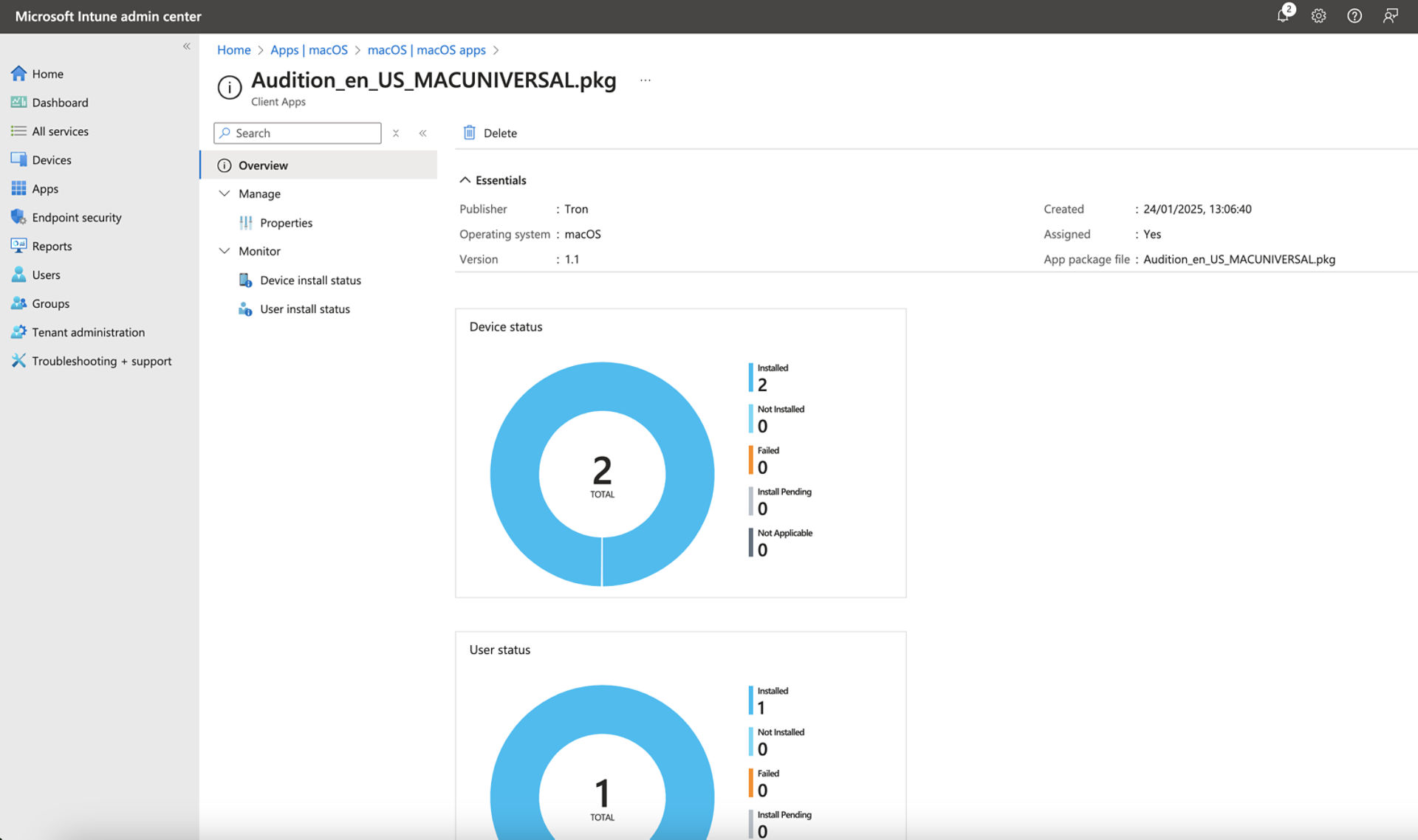The width and height of the screenshot is (1418, 840).
Task: Open the Properties page
Action: pos(286,223)
